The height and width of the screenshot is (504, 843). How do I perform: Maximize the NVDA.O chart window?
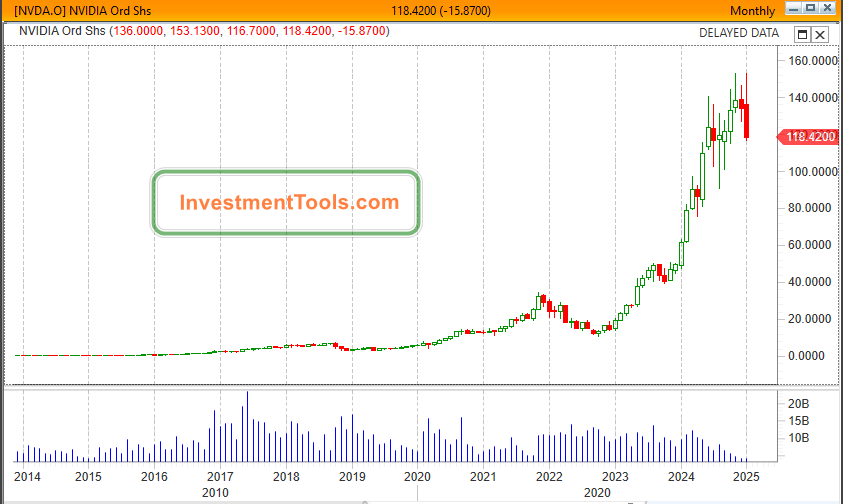point(810,8)
